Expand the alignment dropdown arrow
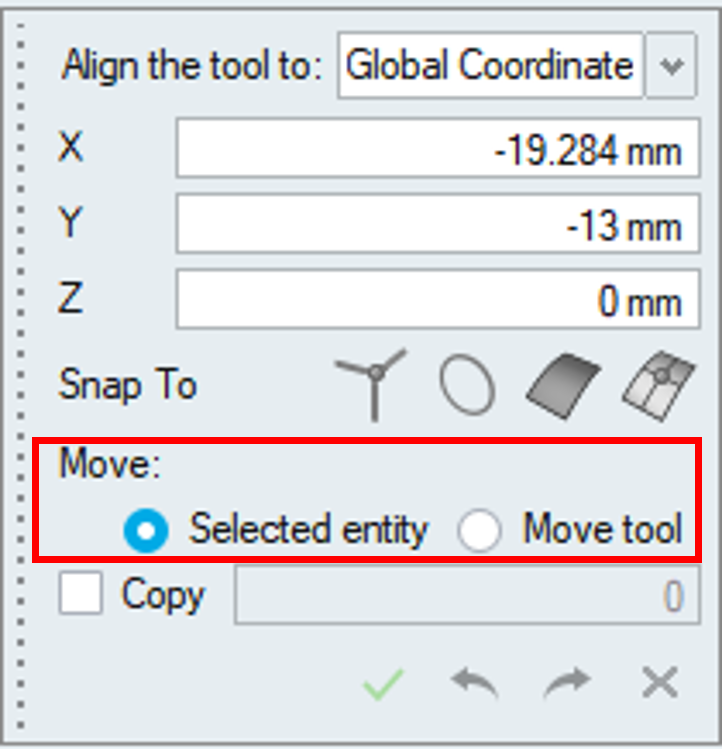The image size is (722, 749). click(672, 67)
